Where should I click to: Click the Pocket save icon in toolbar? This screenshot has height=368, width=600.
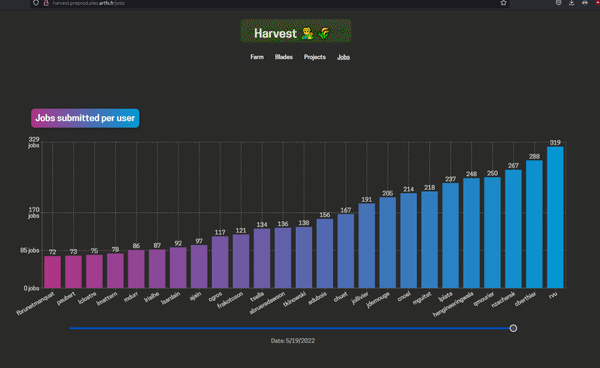pos(558,3)
